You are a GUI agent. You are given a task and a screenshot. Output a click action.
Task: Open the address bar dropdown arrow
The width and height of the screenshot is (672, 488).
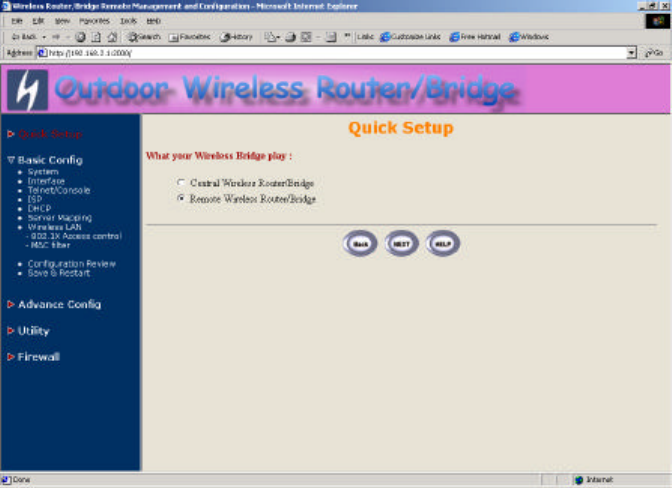[631, 53]
